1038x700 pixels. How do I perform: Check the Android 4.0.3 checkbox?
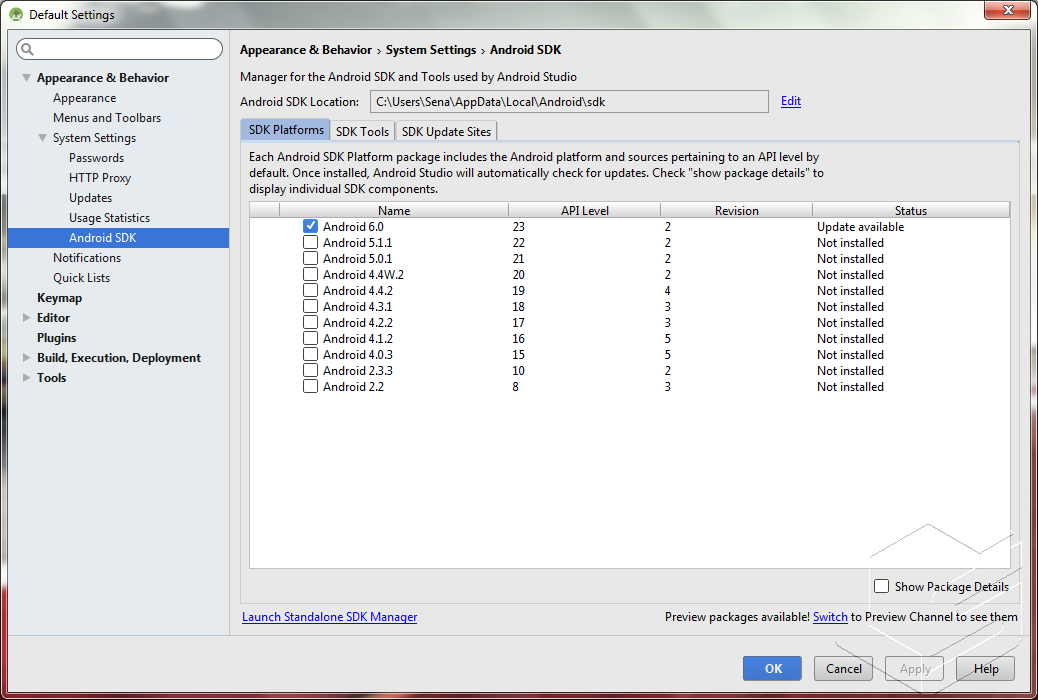point(310,354)
